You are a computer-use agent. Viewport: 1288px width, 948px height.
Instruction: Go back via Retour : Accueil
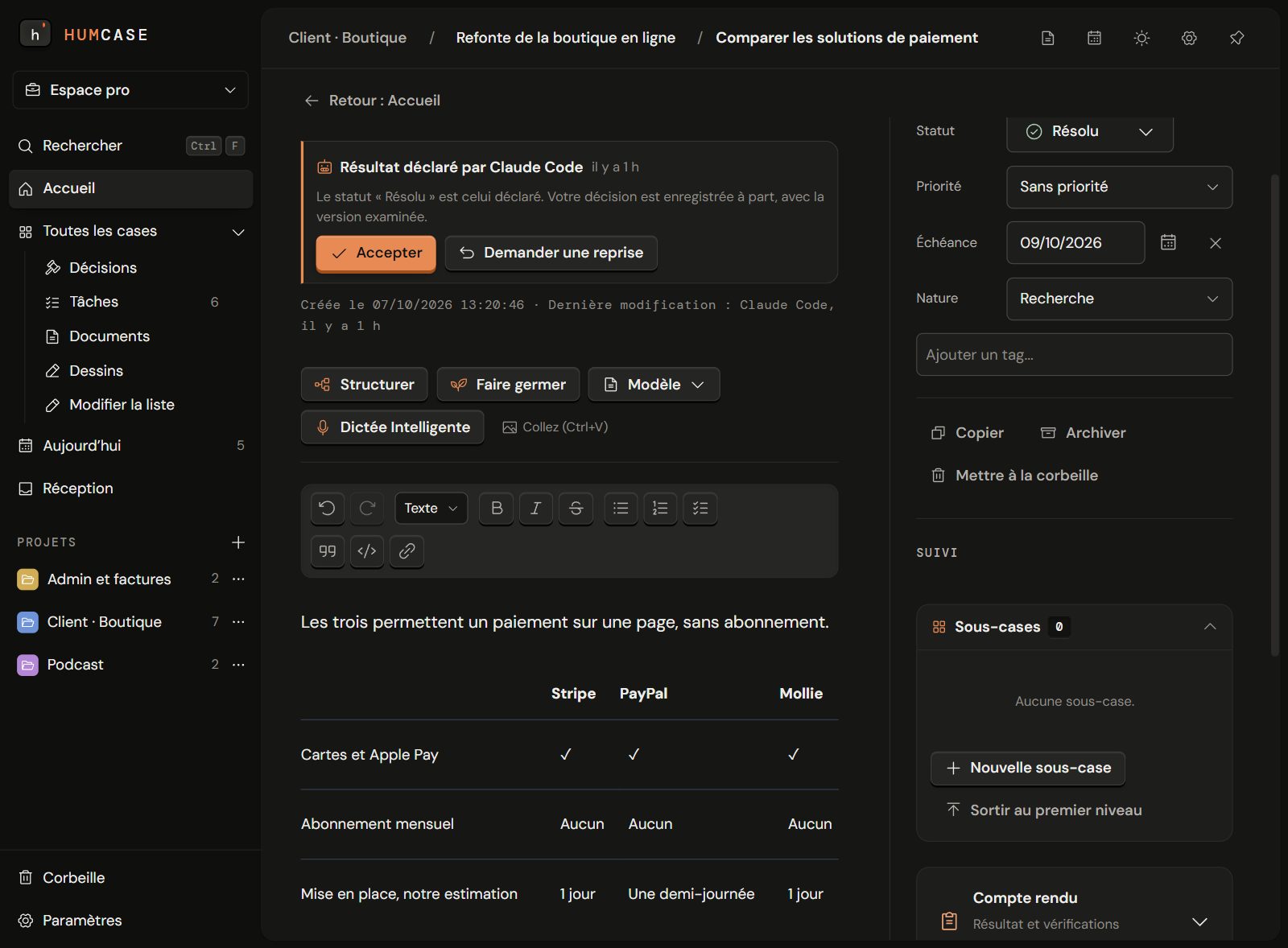pyautogui.click(x=372, y=101)
